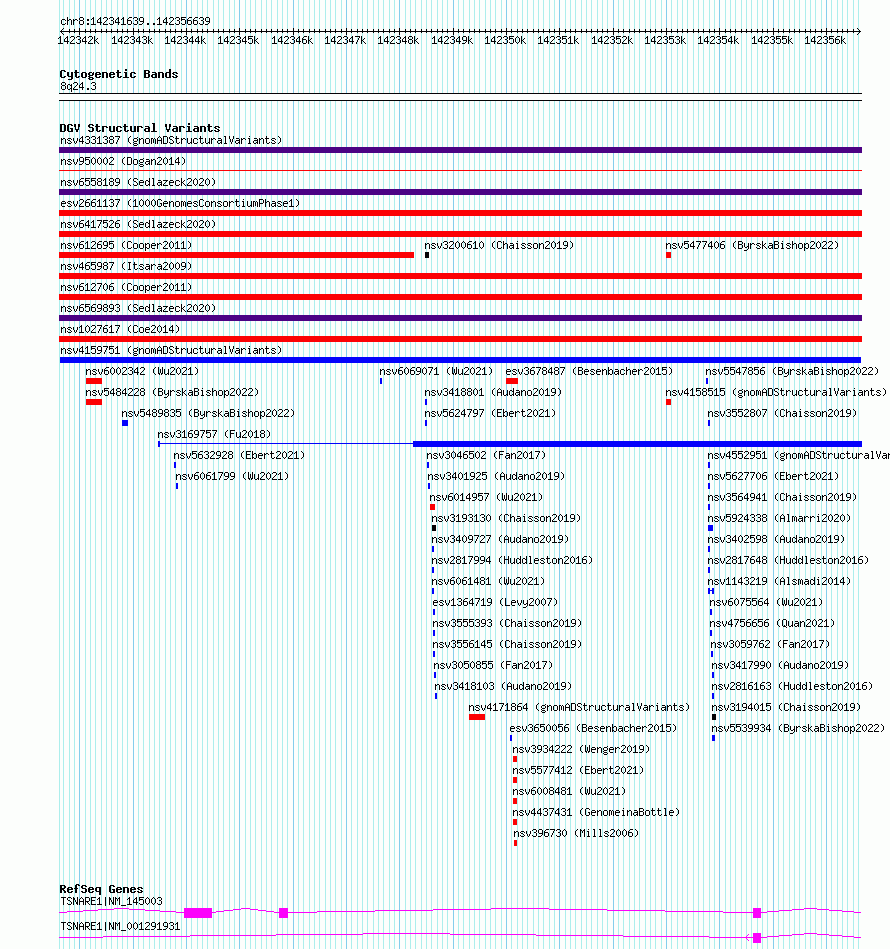Click the nsv4331387 gnomADStructuralVariants label

tap(171, 140)
